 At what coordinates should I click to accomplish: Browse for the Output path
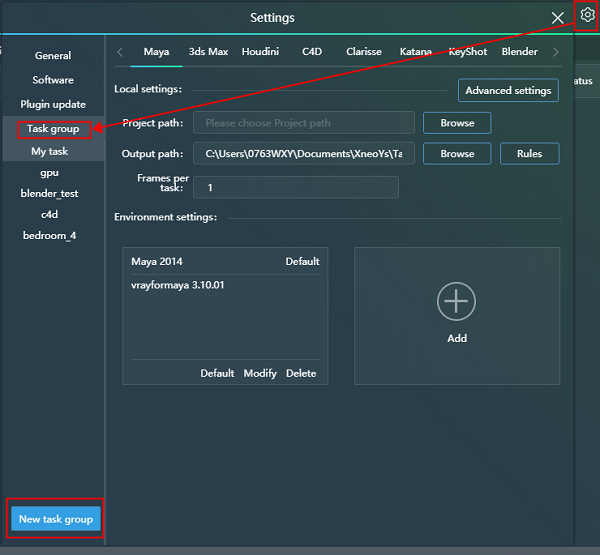pos(457,153)
